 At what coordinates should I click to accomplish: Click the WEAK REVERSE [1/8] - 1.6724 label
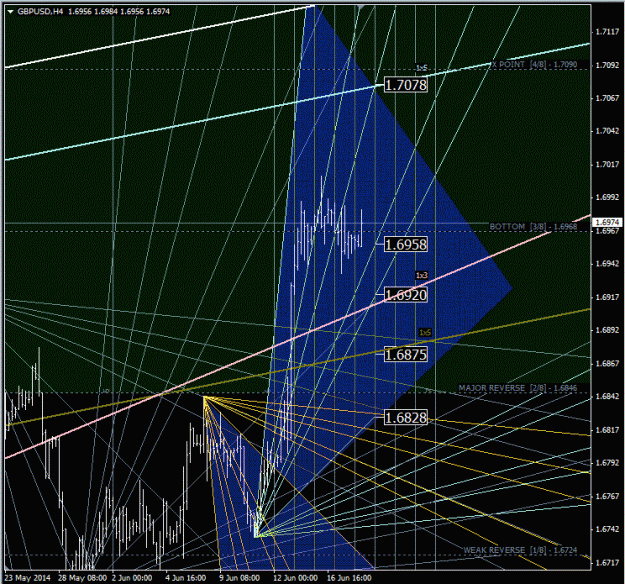pyautogui.click(x=520, y=550)
